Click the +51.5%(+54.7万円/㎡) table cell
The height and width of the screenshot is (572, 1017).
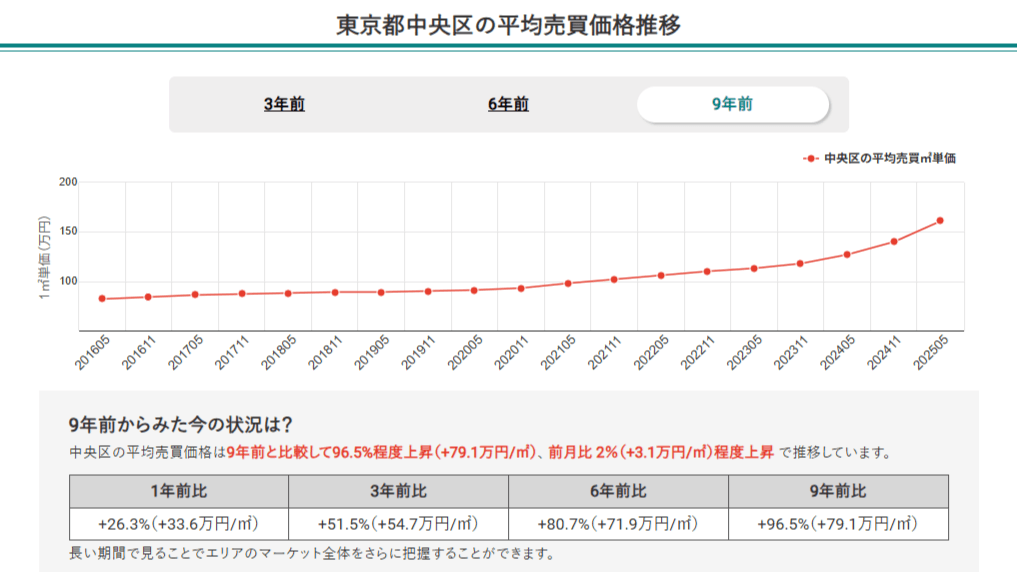(x=398, y=523)
